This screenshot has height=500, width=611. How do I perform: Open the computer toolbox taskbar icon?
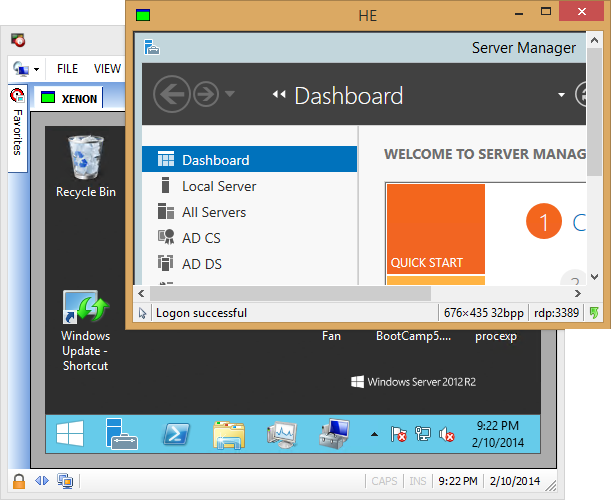click(x=334, y=434)
